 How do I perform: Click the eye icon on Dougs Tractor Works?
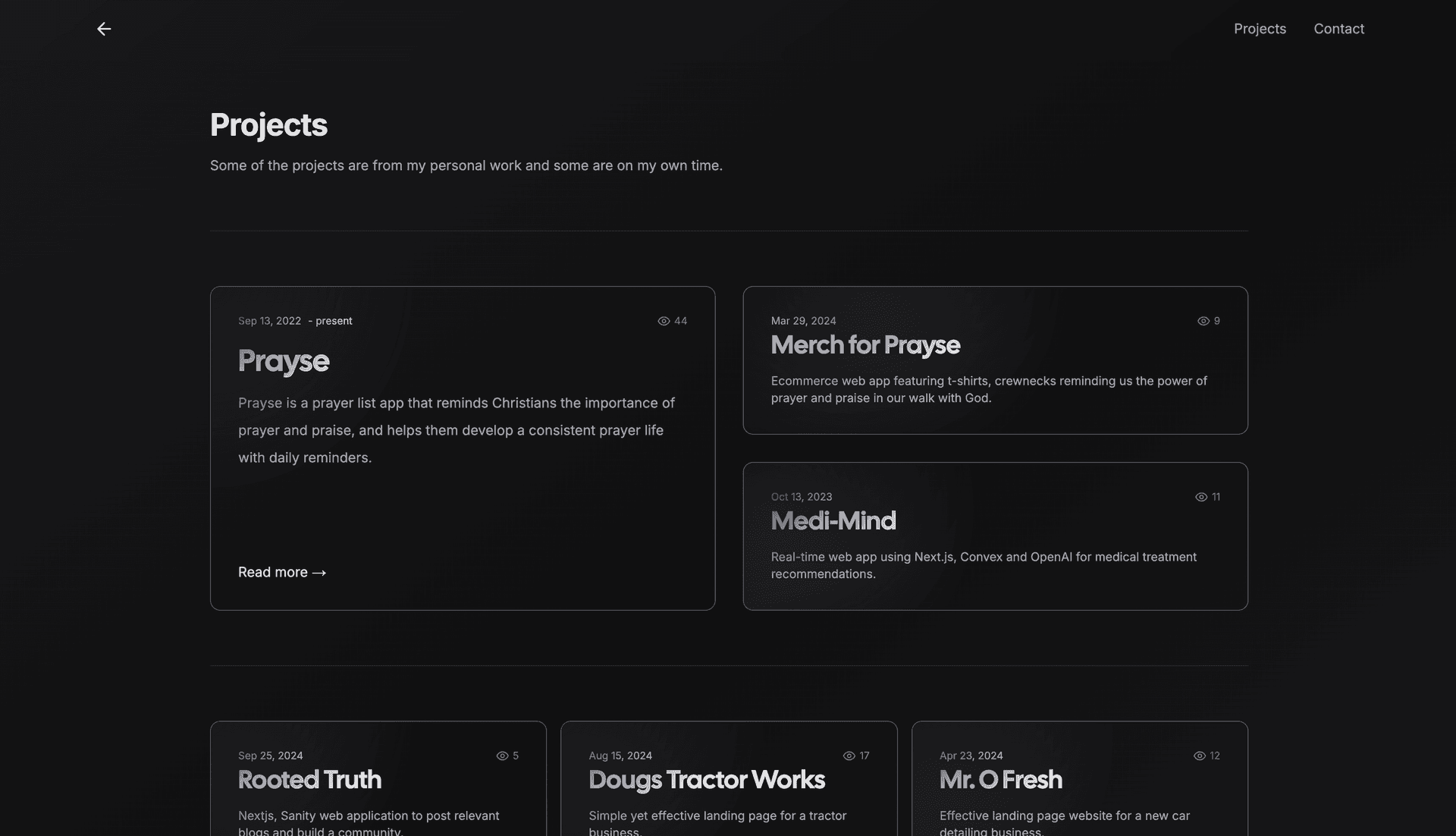849,756
